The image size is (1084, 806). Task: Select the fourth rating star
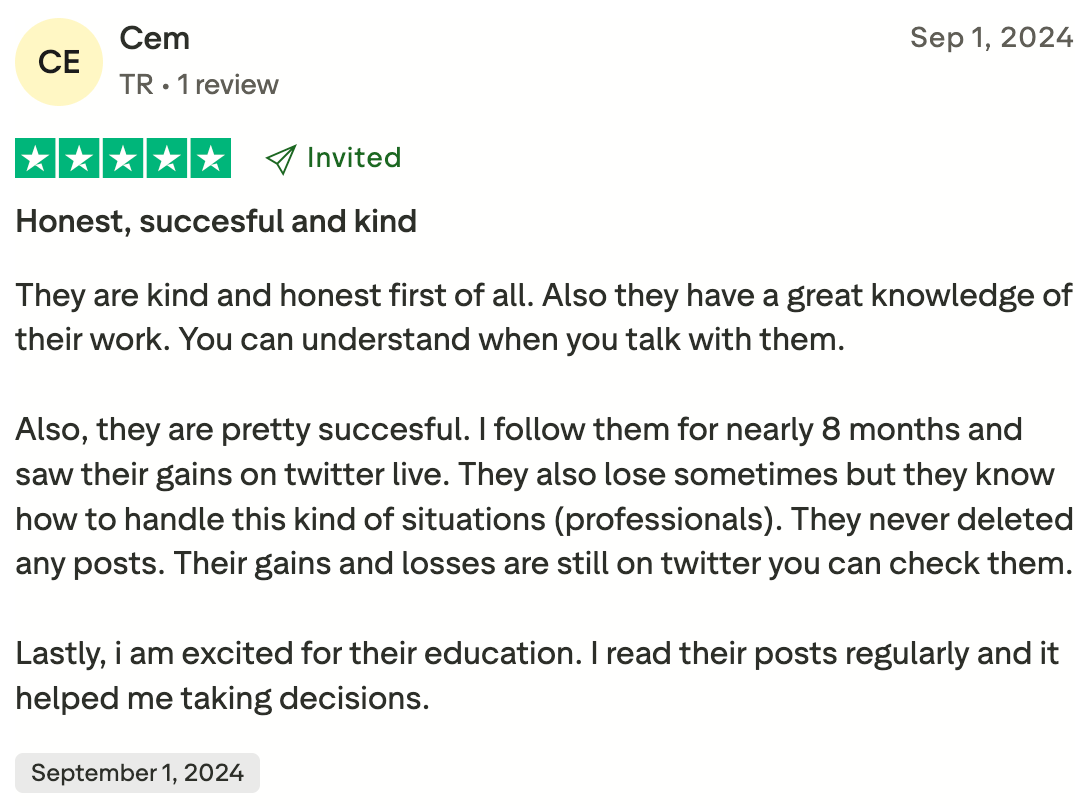tap(166, 159)
